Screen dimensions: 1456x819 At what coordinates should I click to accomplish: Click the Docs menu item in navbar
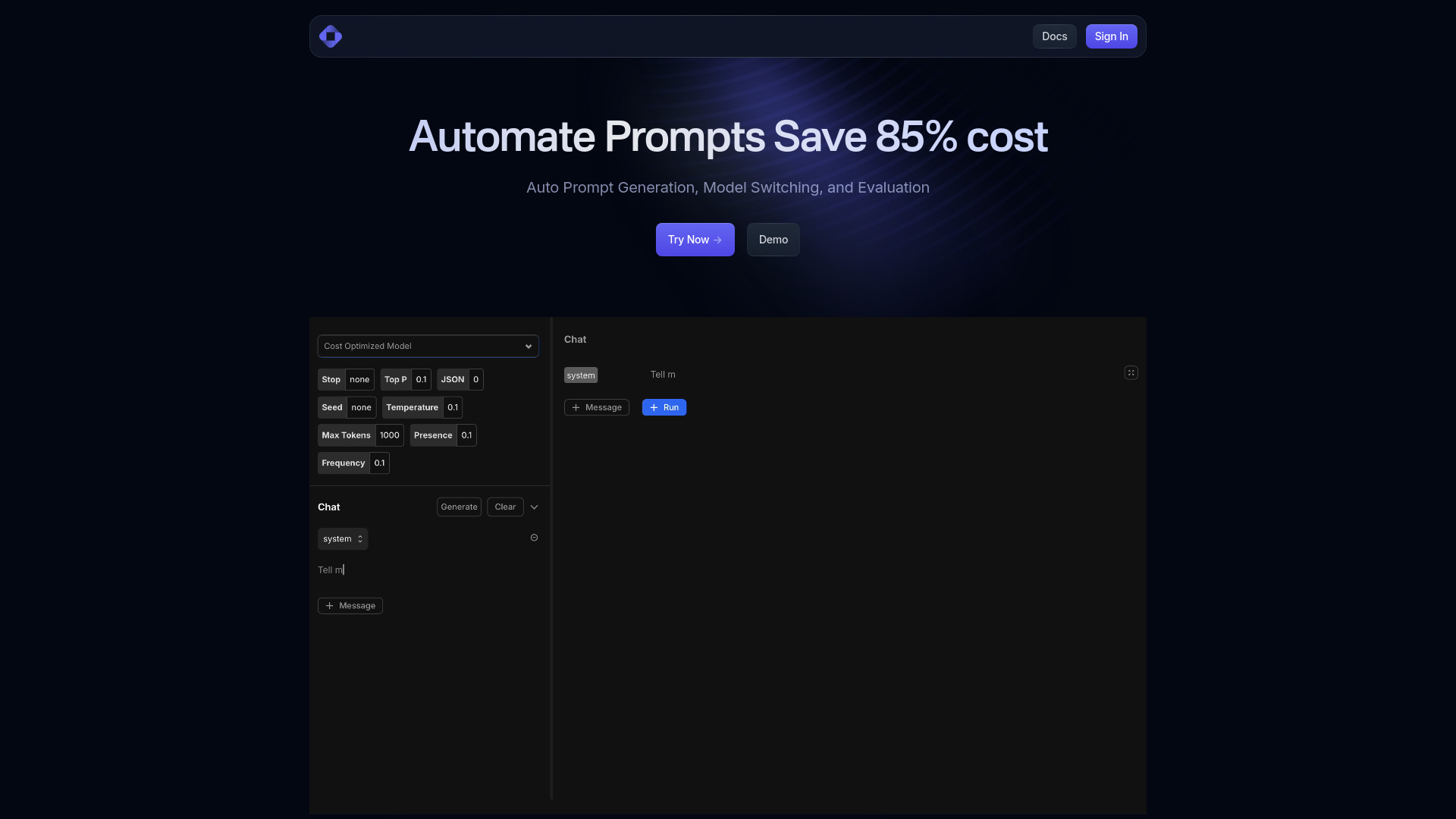[x=1054, y=36]
